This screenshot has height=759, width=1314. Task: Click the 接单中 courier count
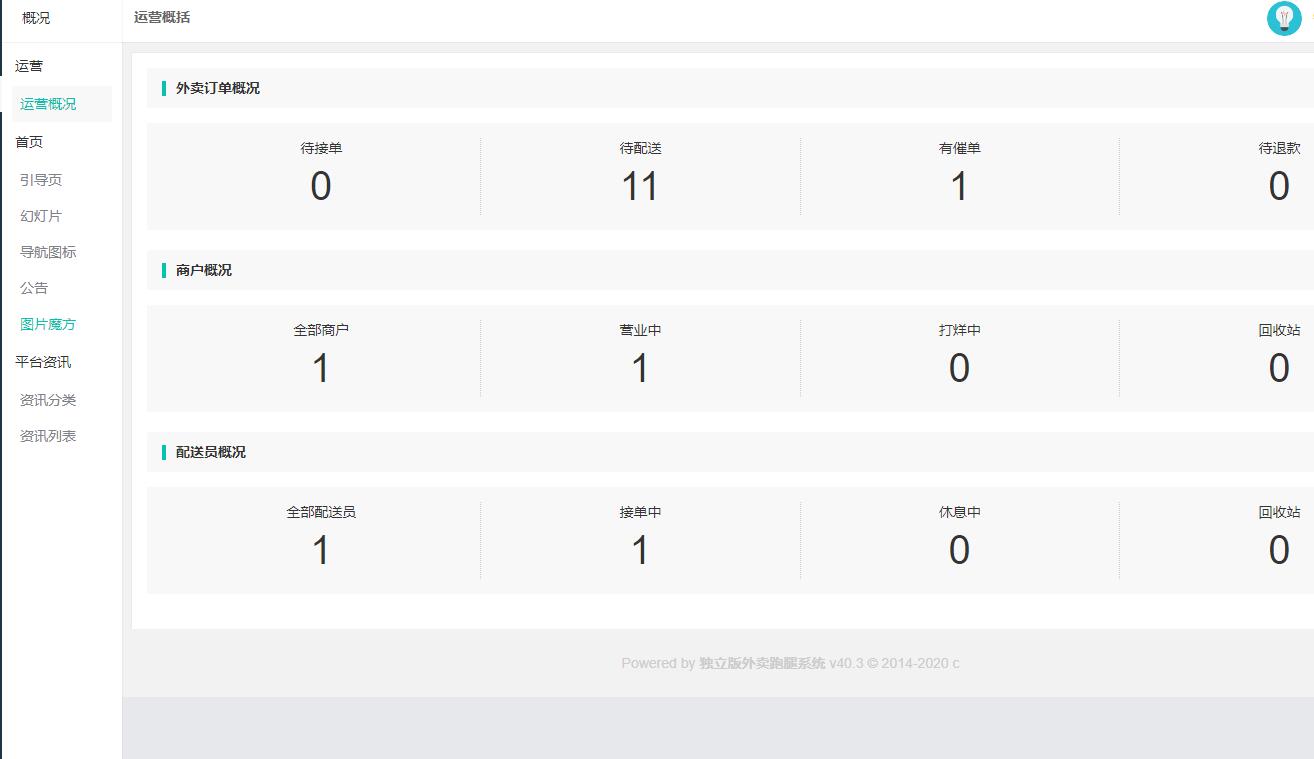[x=640, y=551]
